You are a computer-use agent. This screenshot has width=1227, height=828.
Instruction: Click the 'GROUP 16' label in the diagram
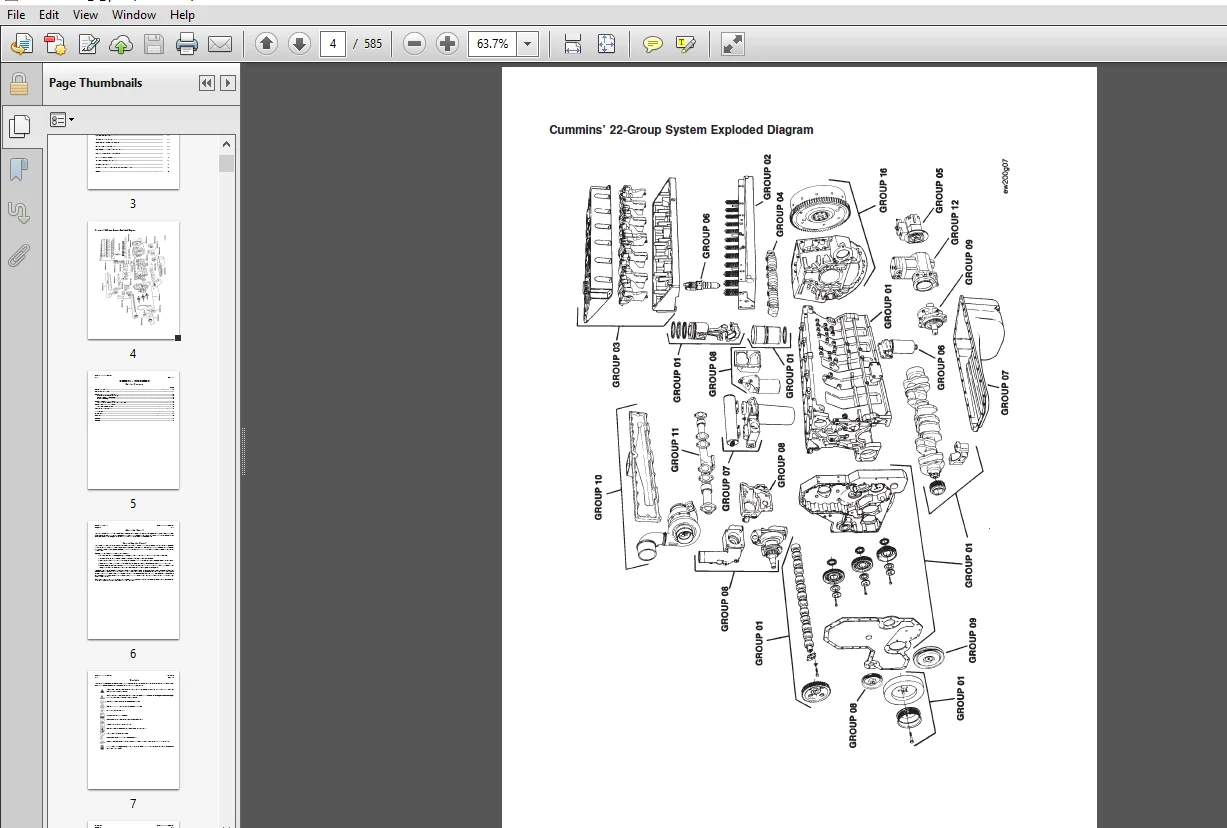pyautogui.click(x=883, y=190)
